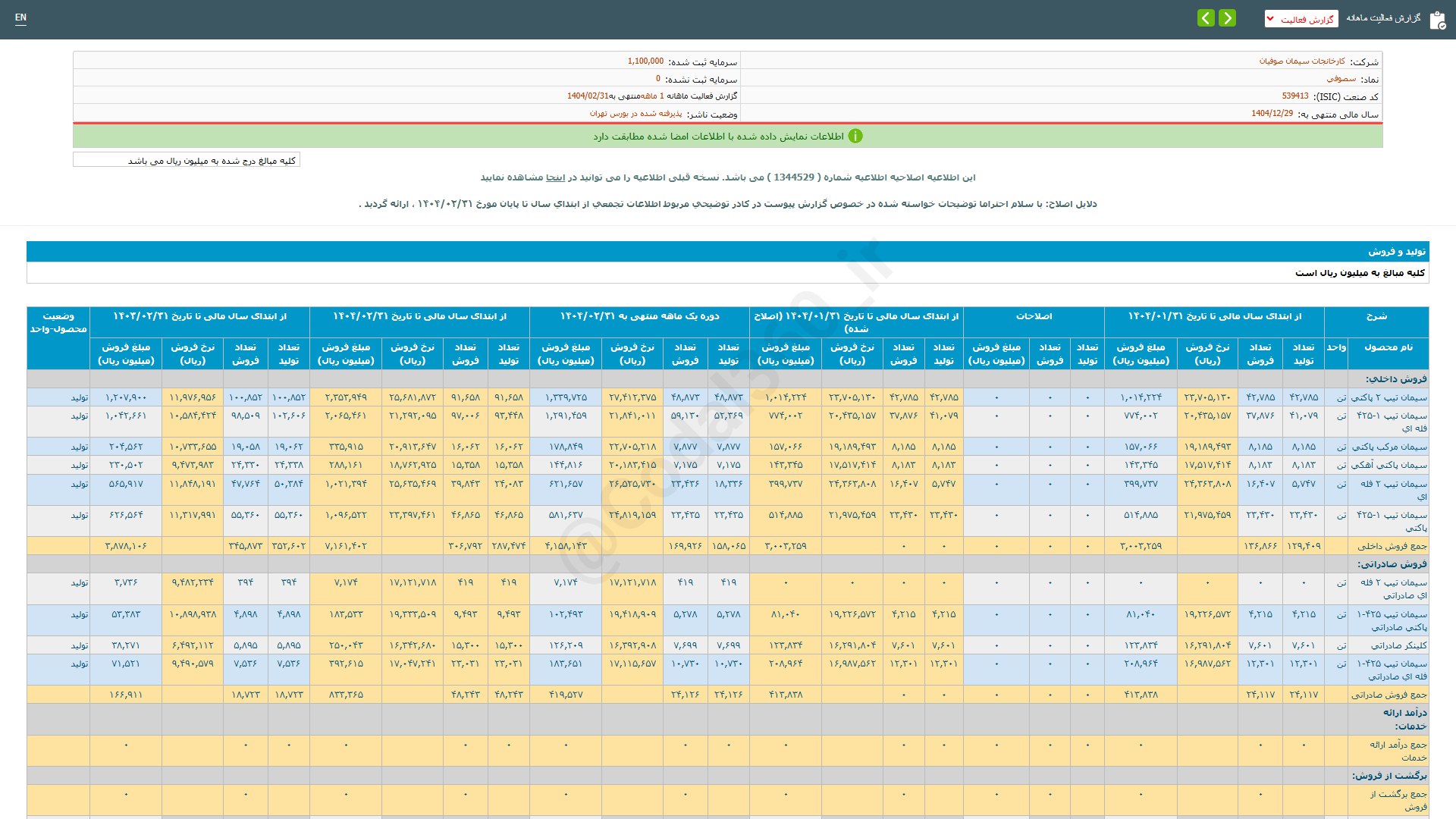This screenshot has height=819, width=1456.
Task: Open the previous notice via the اینجا link
Action: (x=555, y=177)
